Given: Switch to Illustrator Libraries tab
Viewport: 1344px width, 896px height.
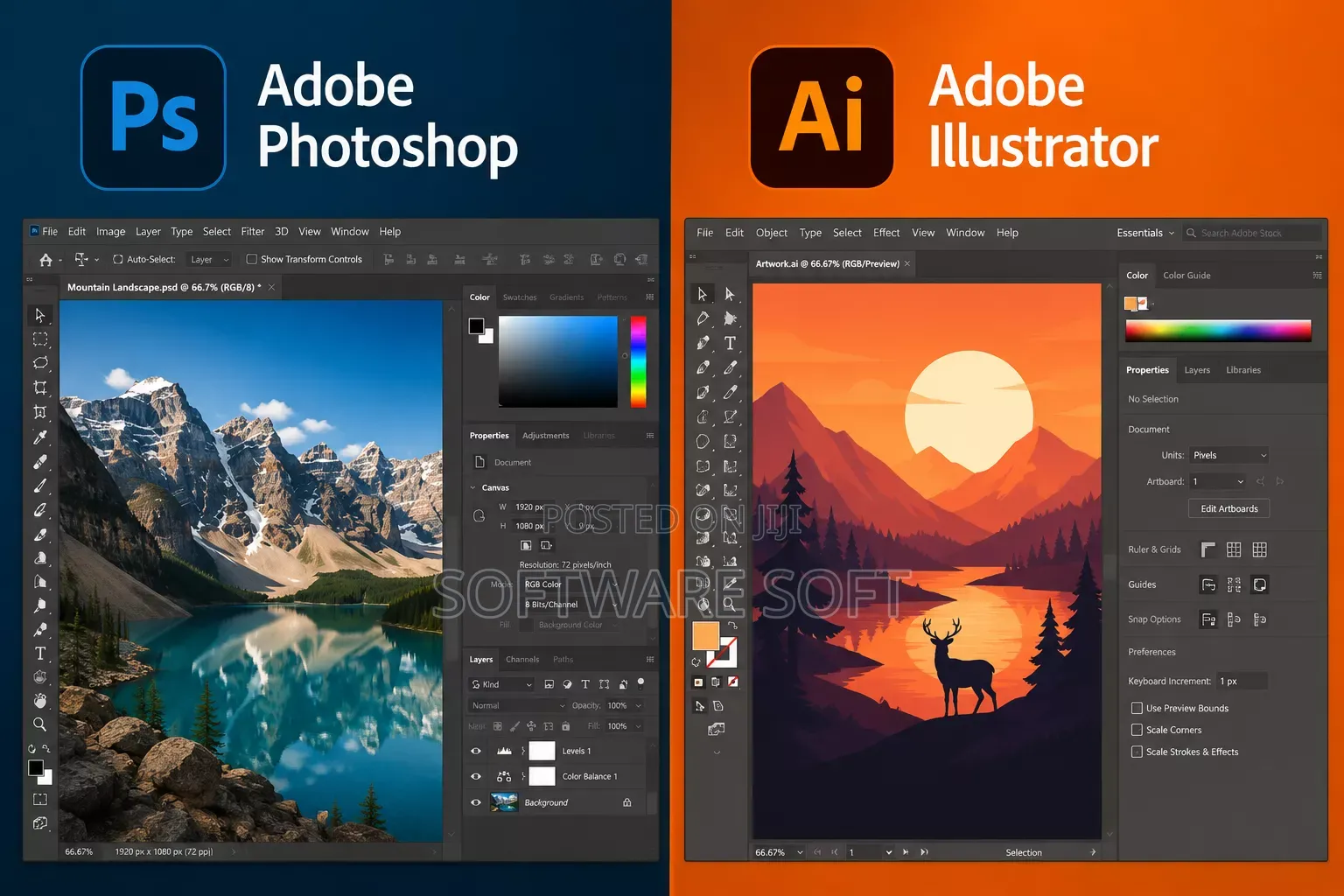Looking at the screenshot, I should click(x=1243, y=370).
